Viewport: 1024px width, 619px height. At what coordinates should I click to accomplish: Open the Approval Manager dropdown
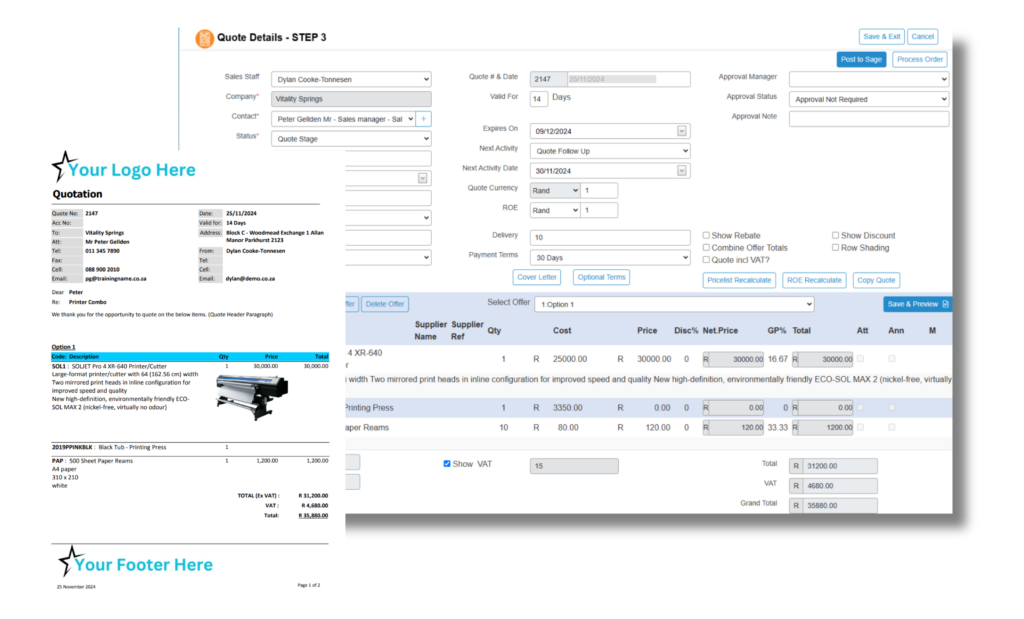tap(869, 79)
